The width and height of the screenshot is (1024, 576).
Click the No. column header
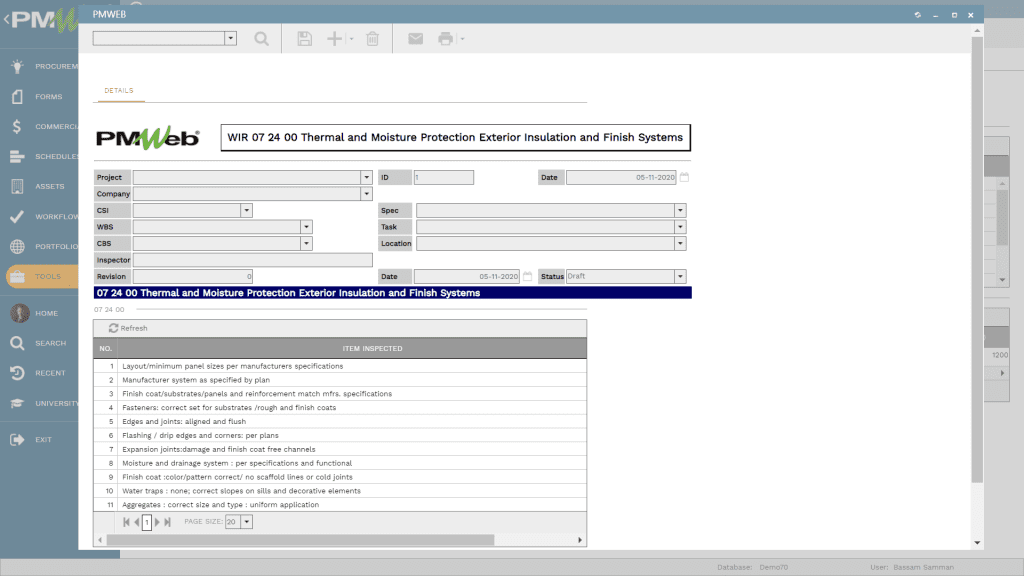pos(106,349)
